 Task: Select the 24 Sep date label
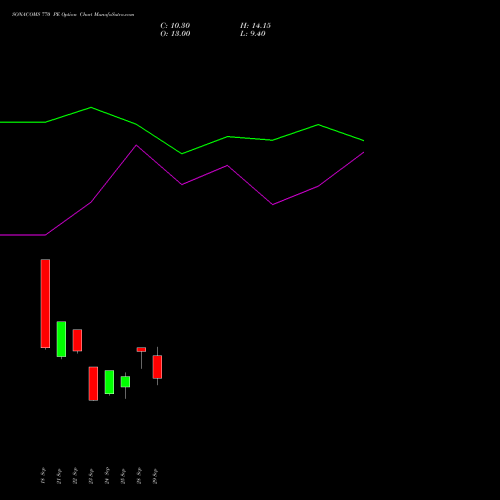107,476
